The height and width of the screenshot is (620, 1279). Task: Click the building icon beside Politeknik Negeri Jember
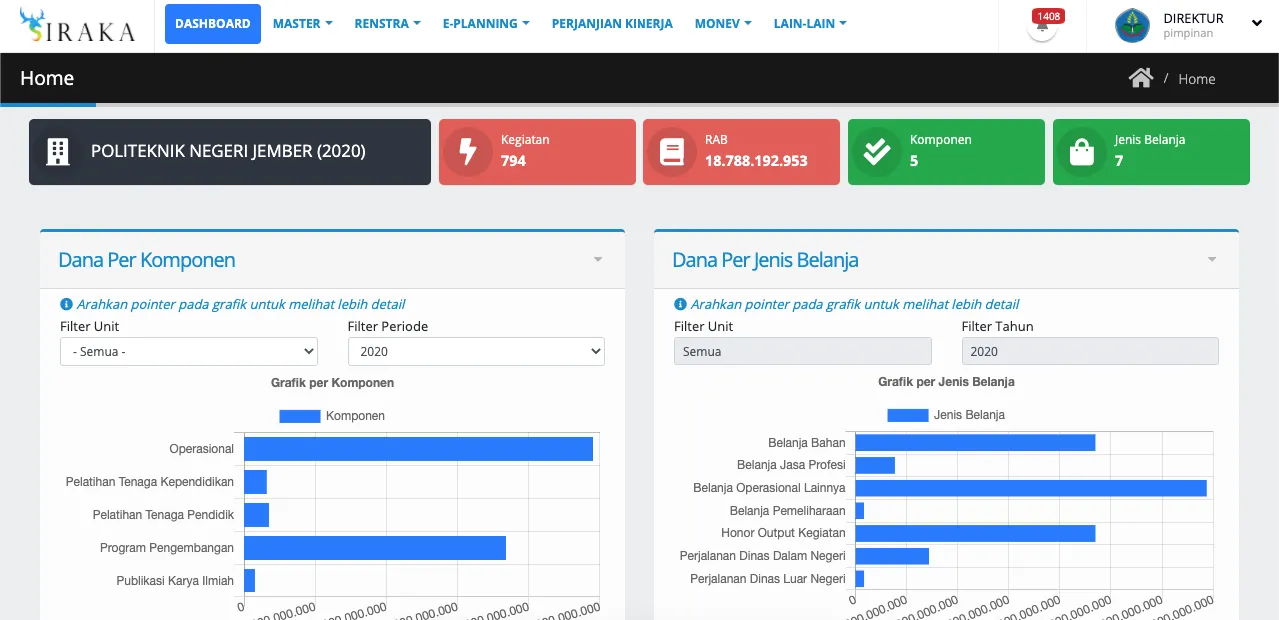point(58,152)
